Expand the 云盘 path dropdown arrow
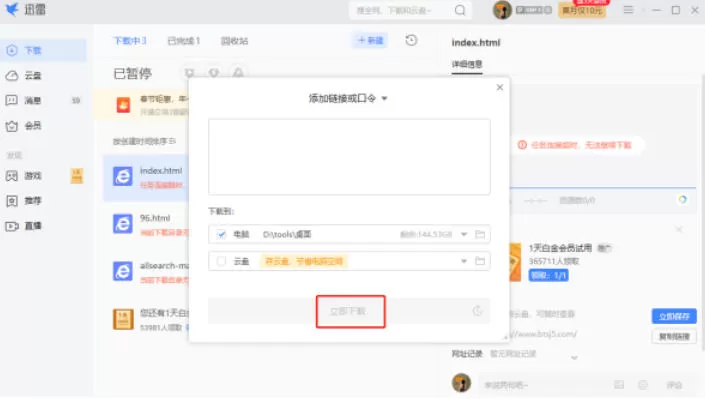This screenshot has width=705, height=399. tap(464, 261)
